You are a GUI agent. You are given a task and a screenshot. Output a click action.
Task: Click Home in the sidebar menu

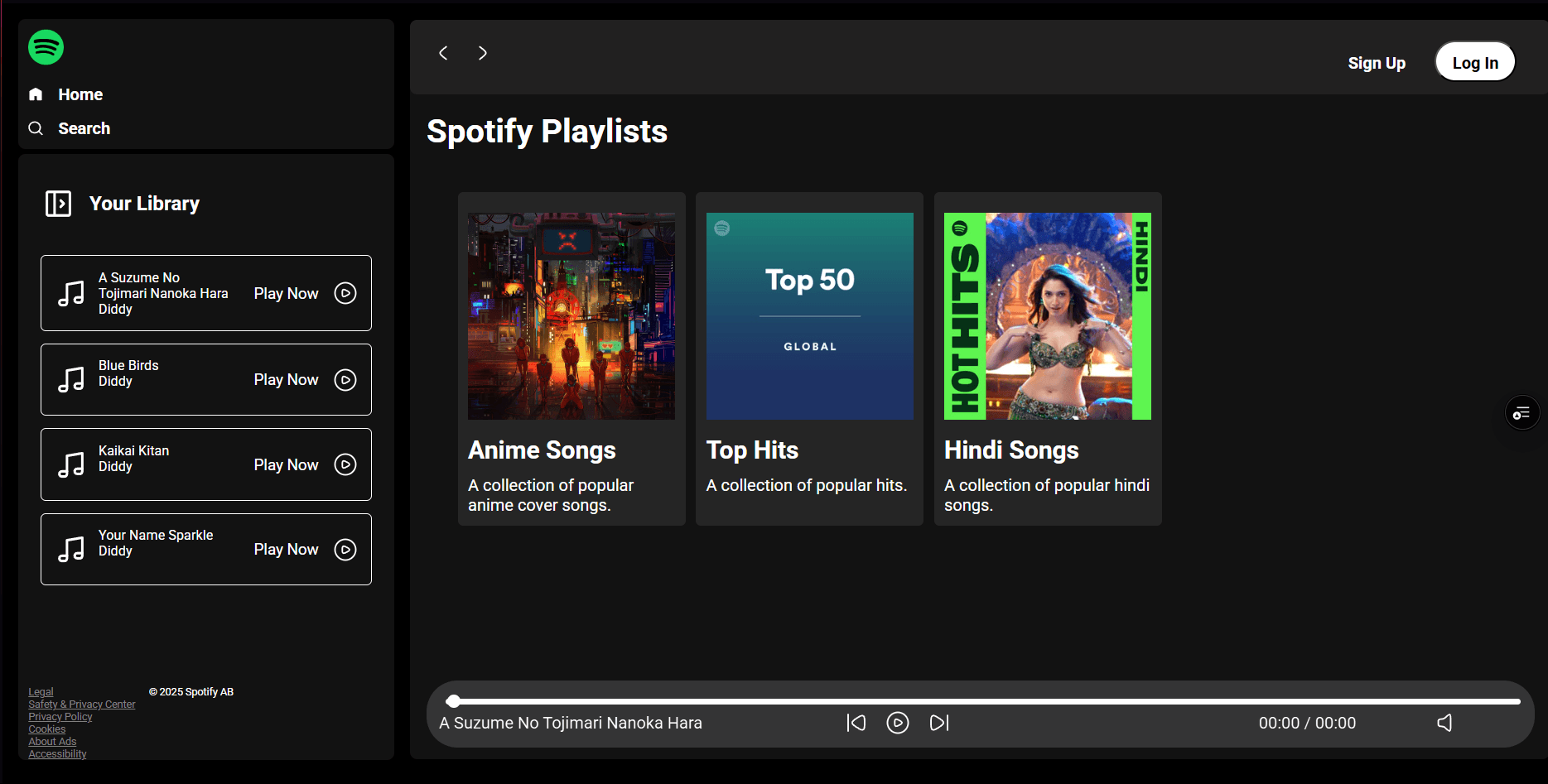click(80, 94)
